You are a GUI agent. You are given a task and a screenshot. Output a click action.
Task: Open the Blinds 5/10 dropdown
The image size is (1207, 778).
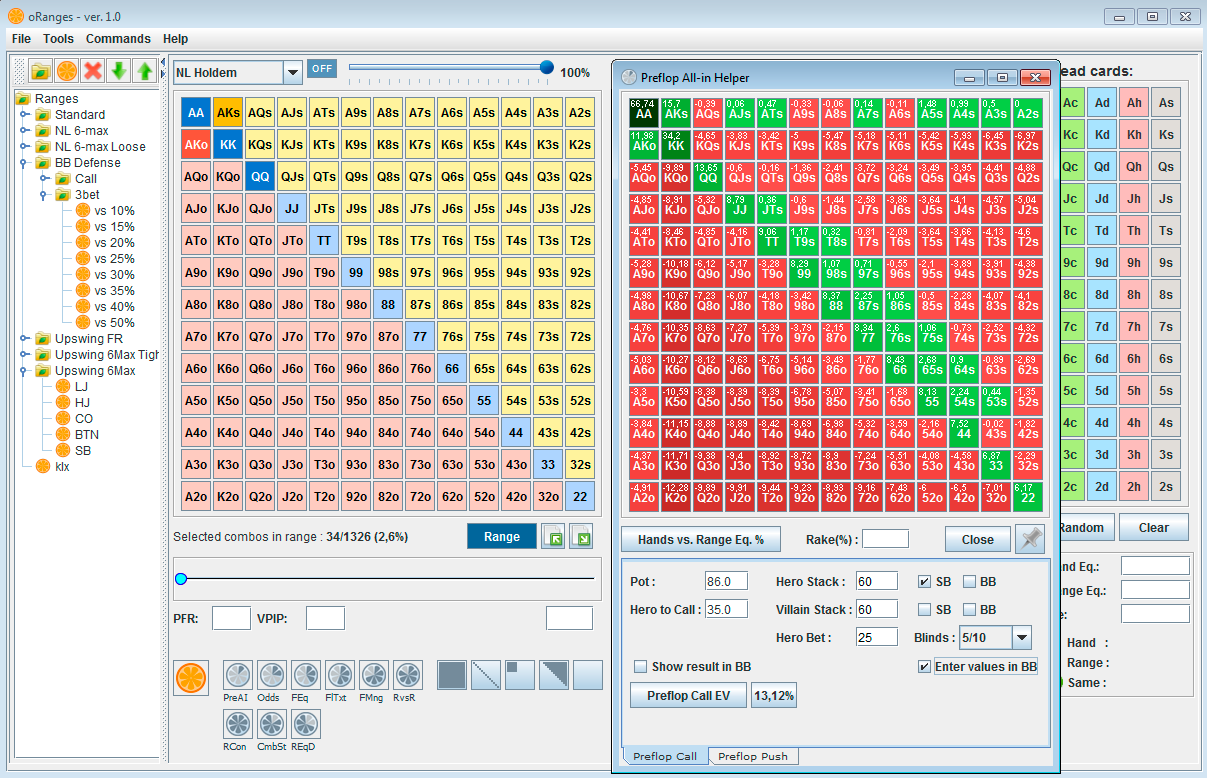(x=1021, y=637)
